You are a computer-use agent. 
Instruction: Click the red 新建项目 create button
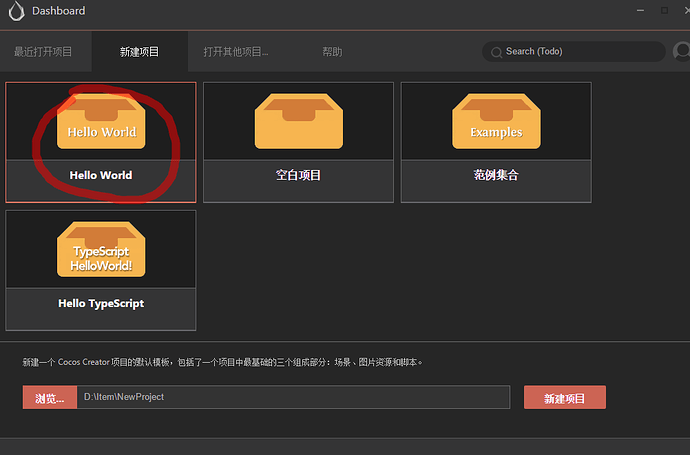[565, 397]
